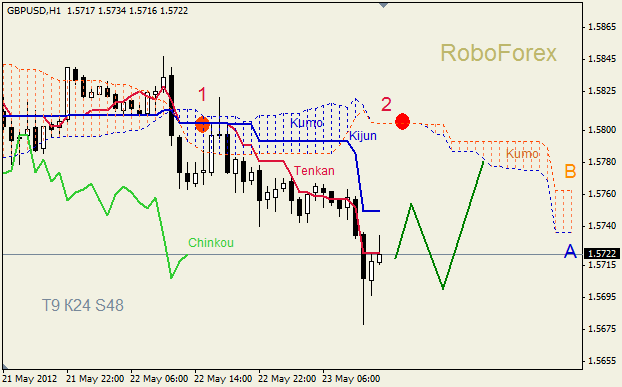Image resolution: width=622 pixels, height=387 pixels.
Task: Click the 23 May 06:00 time label
Action: 351,379
